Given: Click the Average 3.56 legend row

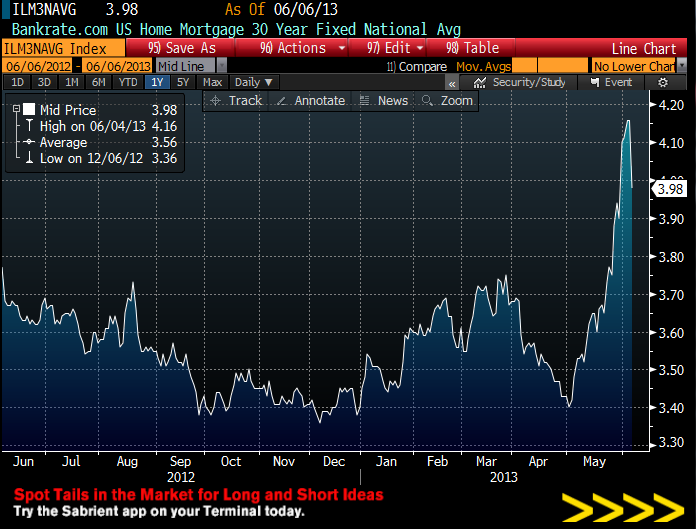Looking at the screenshot, I should [x=102, y=142].
